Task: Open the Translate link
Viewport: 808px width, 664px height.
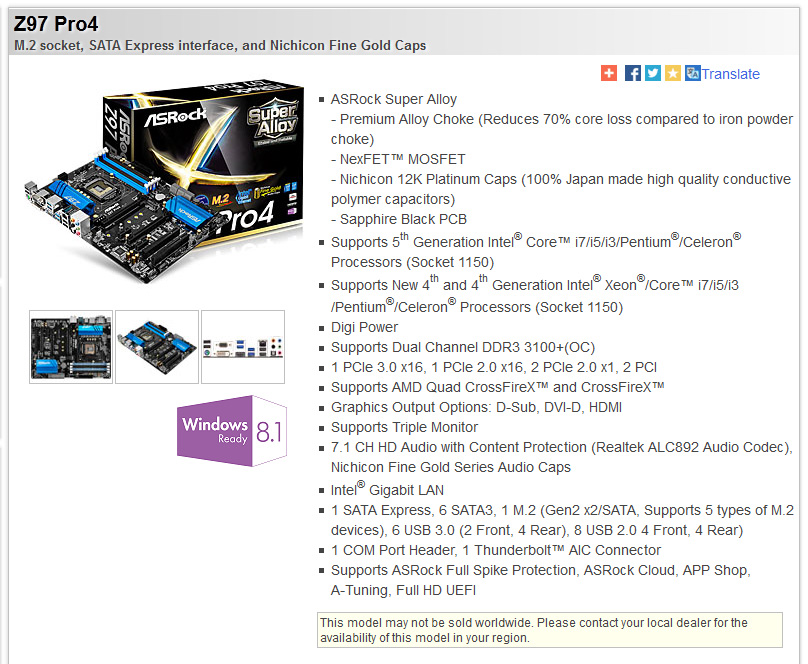Action: tap(730, 74)
